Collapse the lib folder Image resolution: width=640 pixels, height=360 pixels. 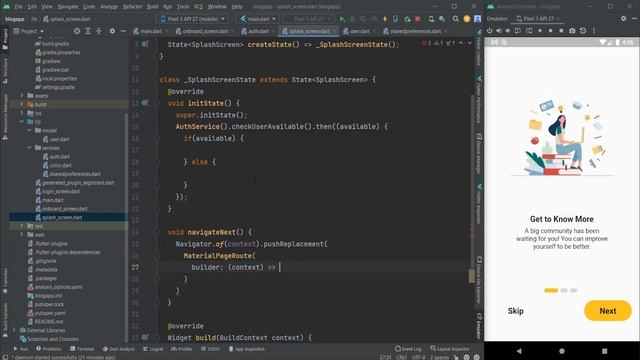[22, 122]
